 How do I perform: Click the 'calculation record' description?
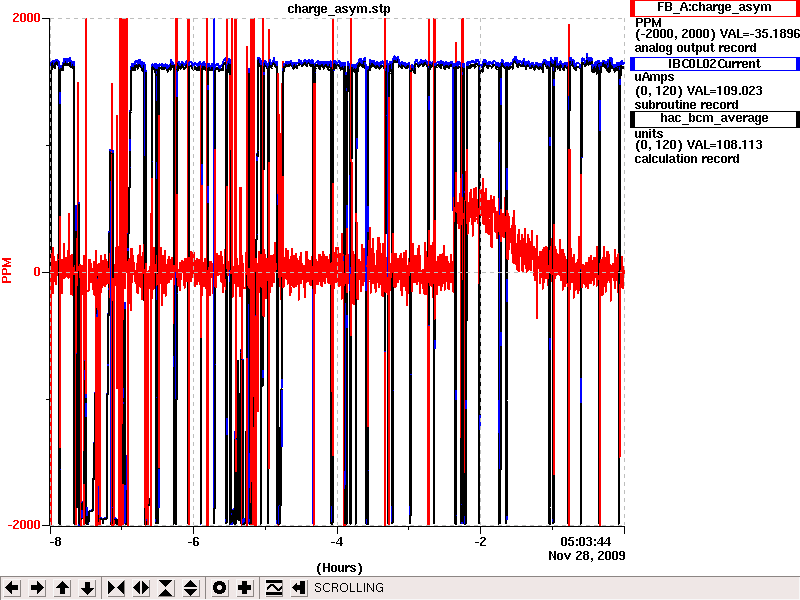click(x=687, y=159)
